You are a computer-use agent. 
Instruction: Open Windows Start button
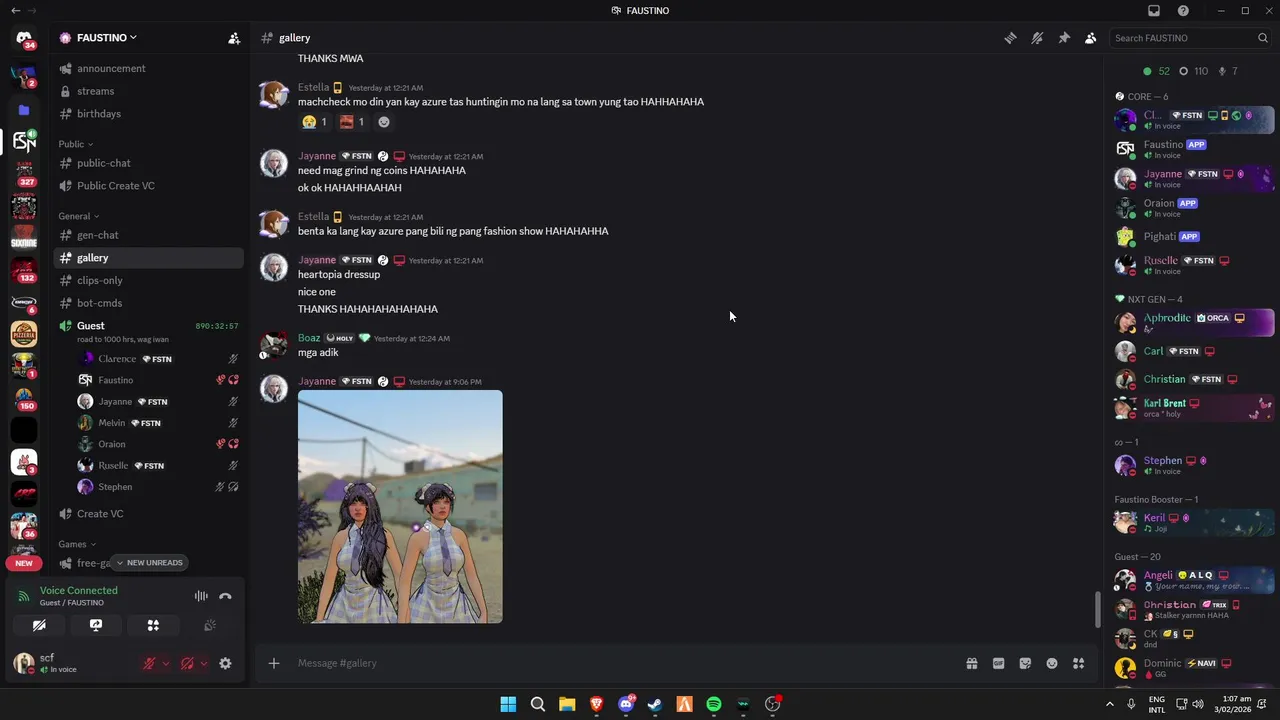click(508, 704)
